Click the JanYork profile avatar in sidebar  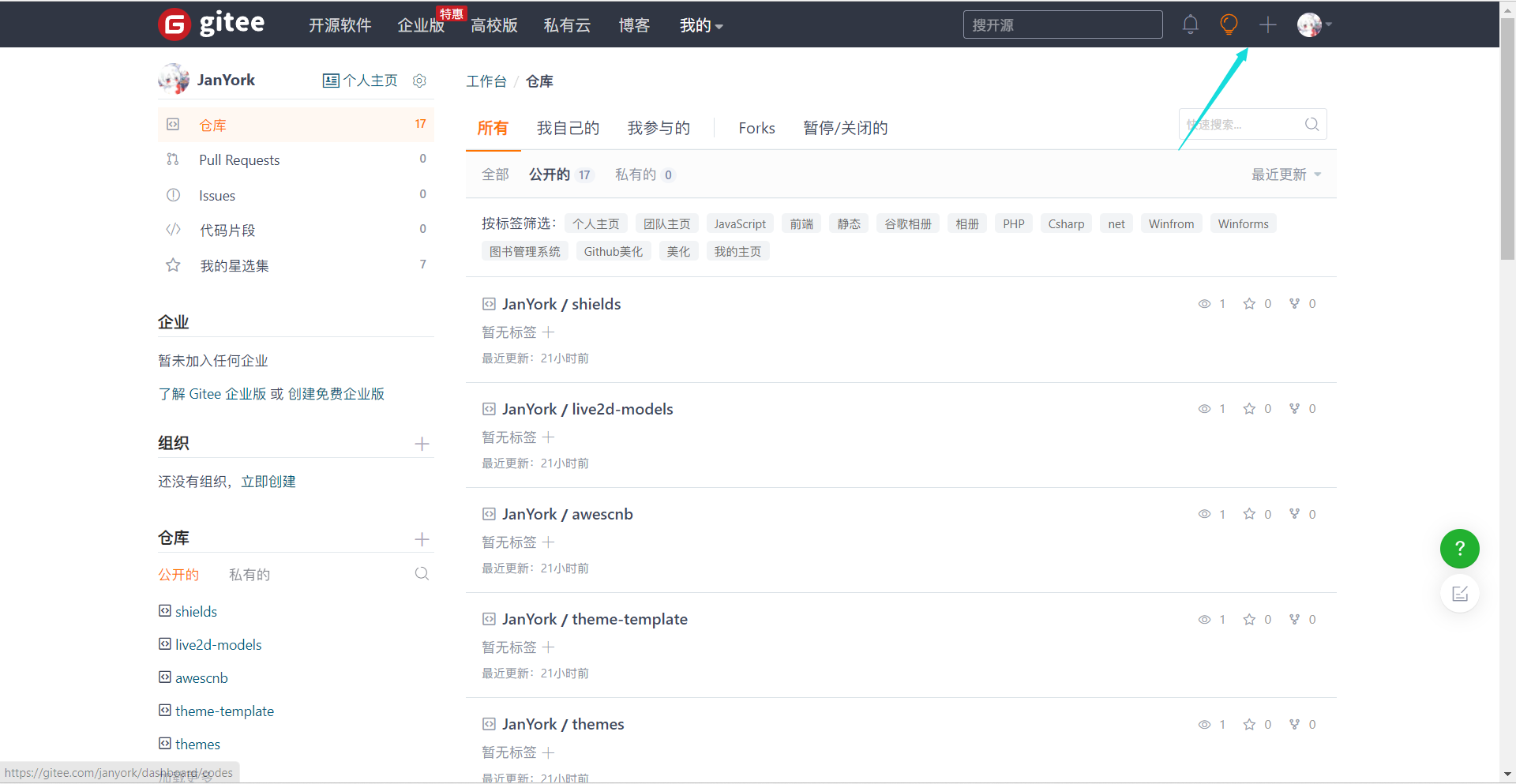click(174, 79)
